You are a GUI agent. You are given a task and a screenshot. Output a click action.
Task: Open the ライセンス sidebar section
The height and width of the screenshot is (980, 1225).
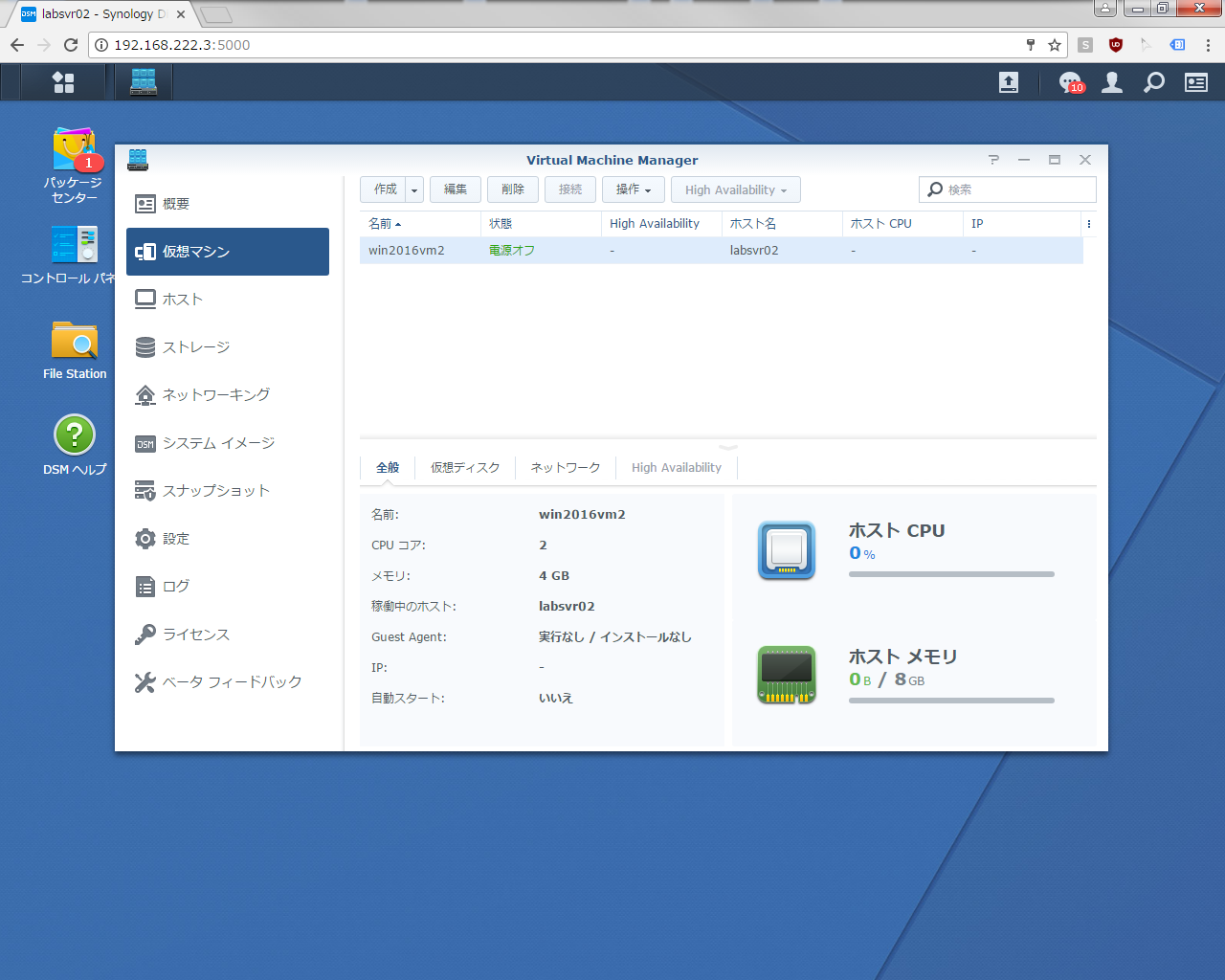click(228, 635)
